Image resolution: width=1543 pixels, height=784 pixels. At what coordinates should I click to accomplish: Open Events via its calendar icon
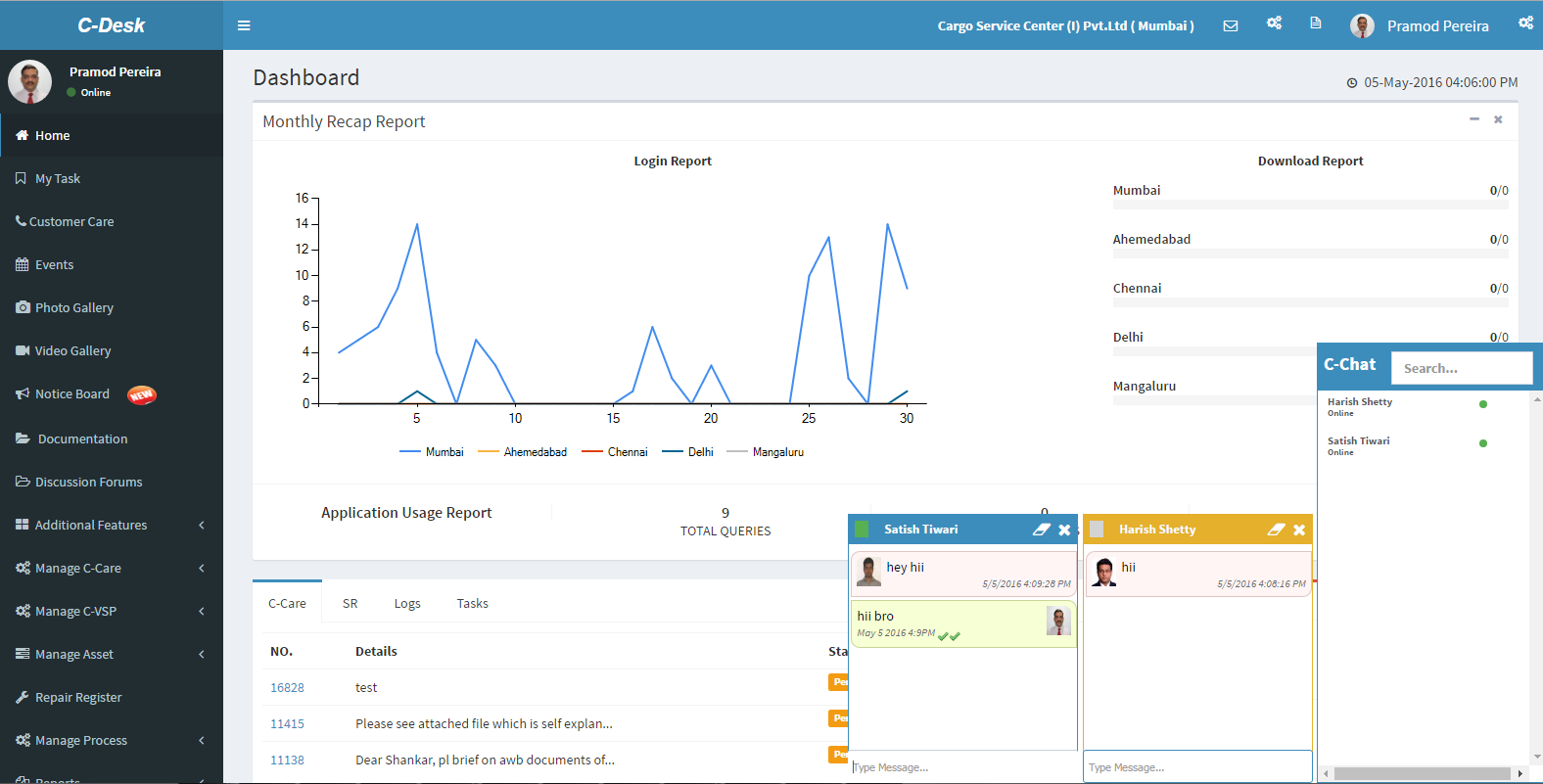pyautogui.click(x=22, y=264)
